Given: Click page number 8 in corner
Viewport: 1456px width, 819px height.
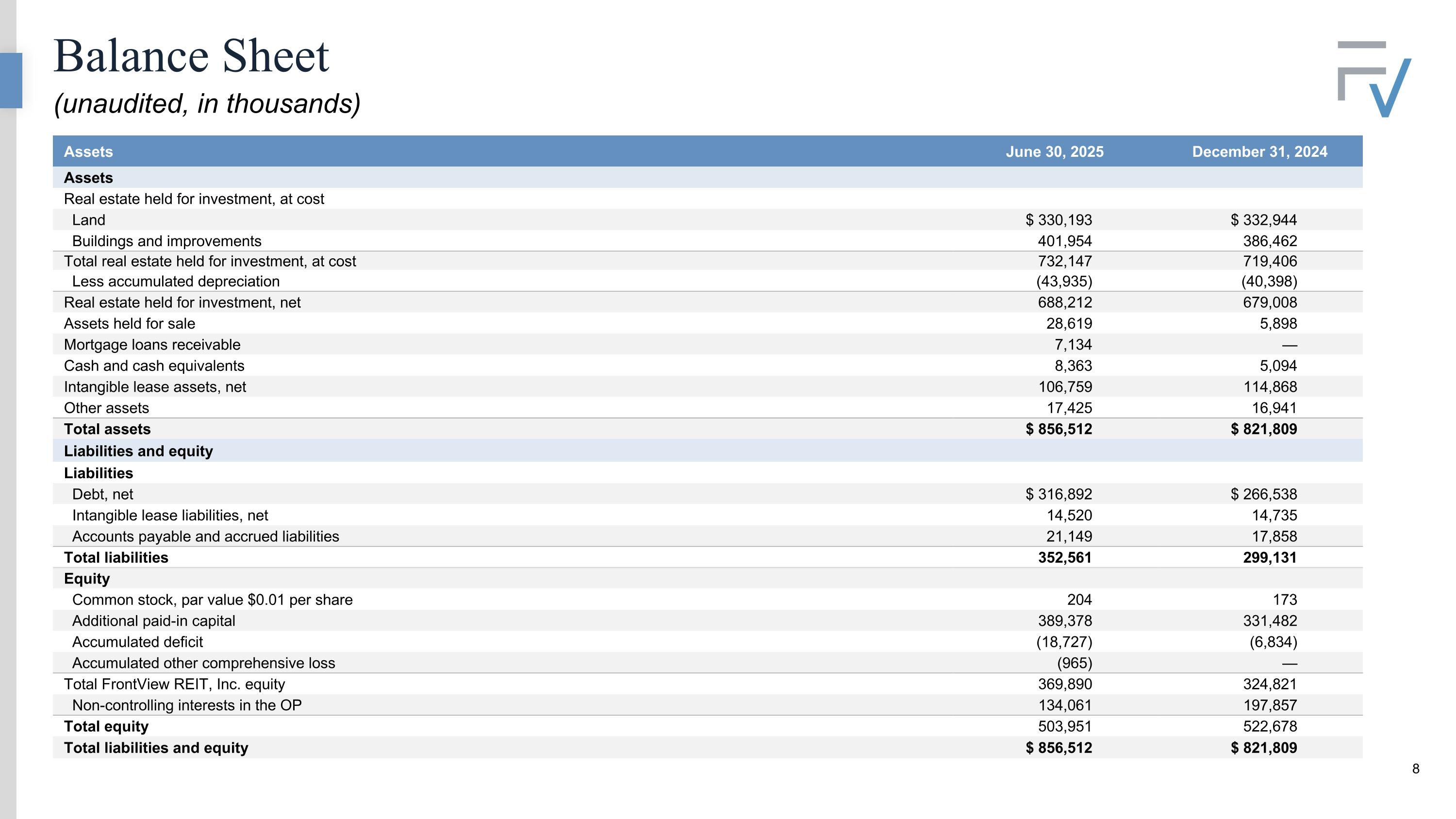Looking at the screenshot, I should [x=1415, y=769].
